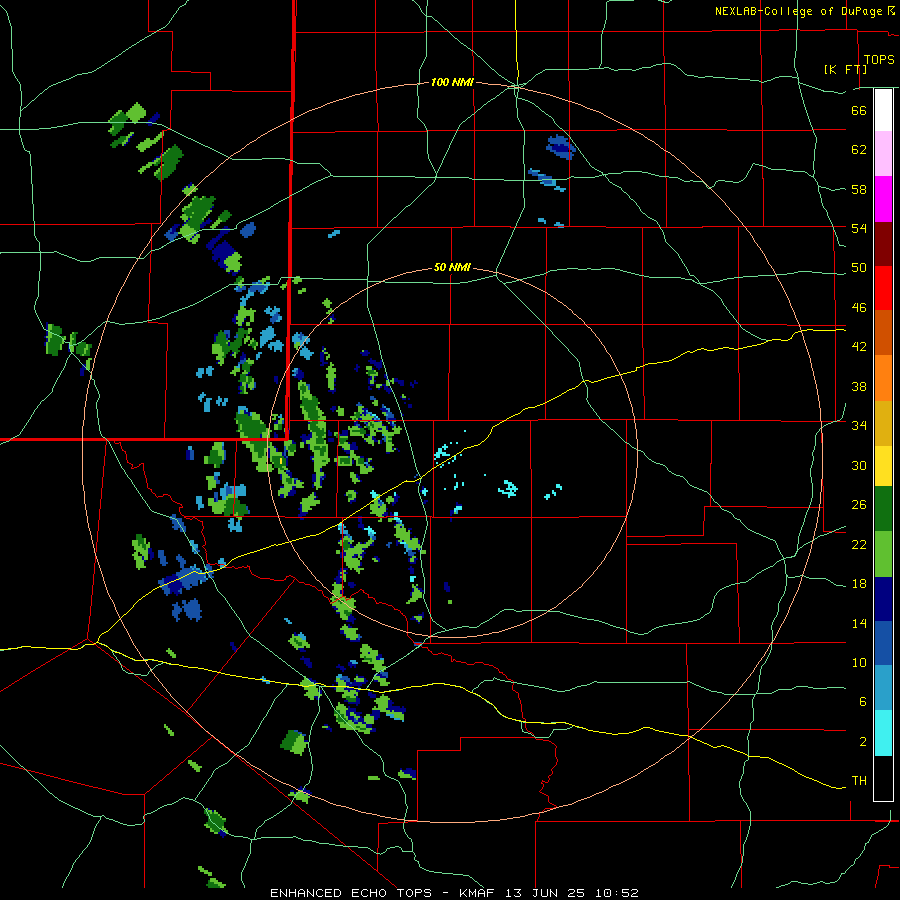Screen dimensions: 900x900
Task: Click legend value 62
Action: pyautogui.click(x=859, y=150)
